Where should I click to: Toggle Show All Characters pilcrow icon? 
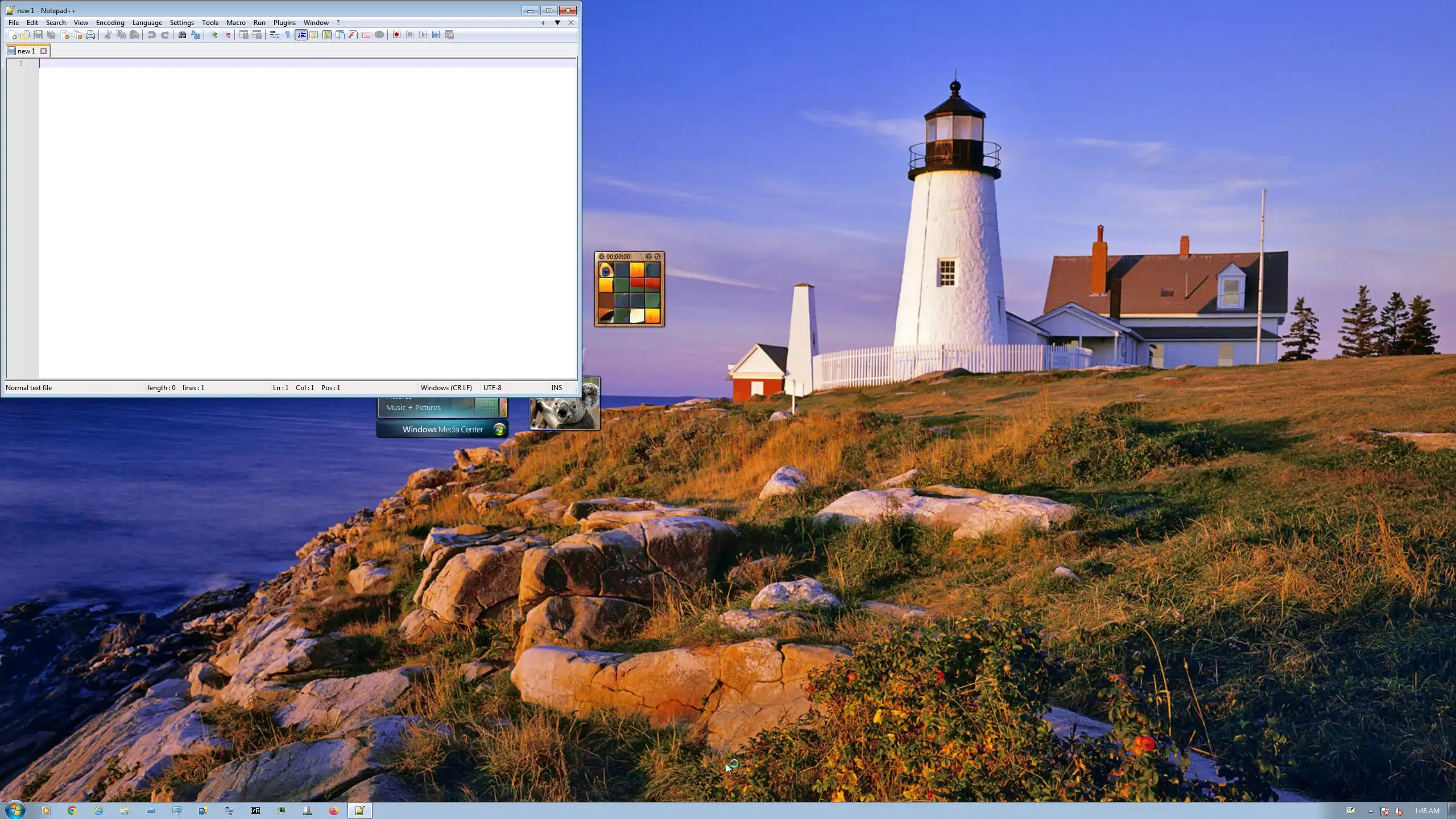click(x=287, y=35)
